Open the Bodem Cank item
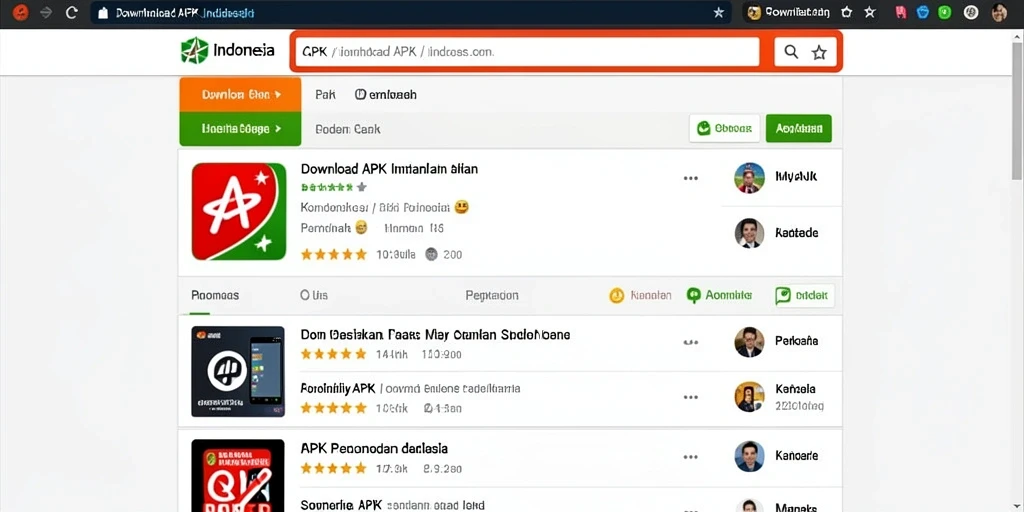Viewport: 1024px width, 512px height. (x=347, y=129)
